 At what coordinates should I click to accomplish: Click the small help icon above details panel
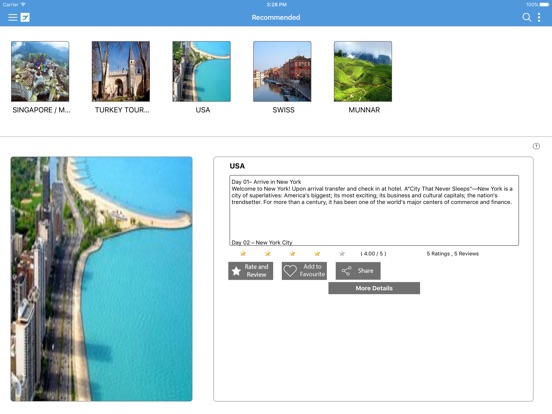(x=536, y=146)
